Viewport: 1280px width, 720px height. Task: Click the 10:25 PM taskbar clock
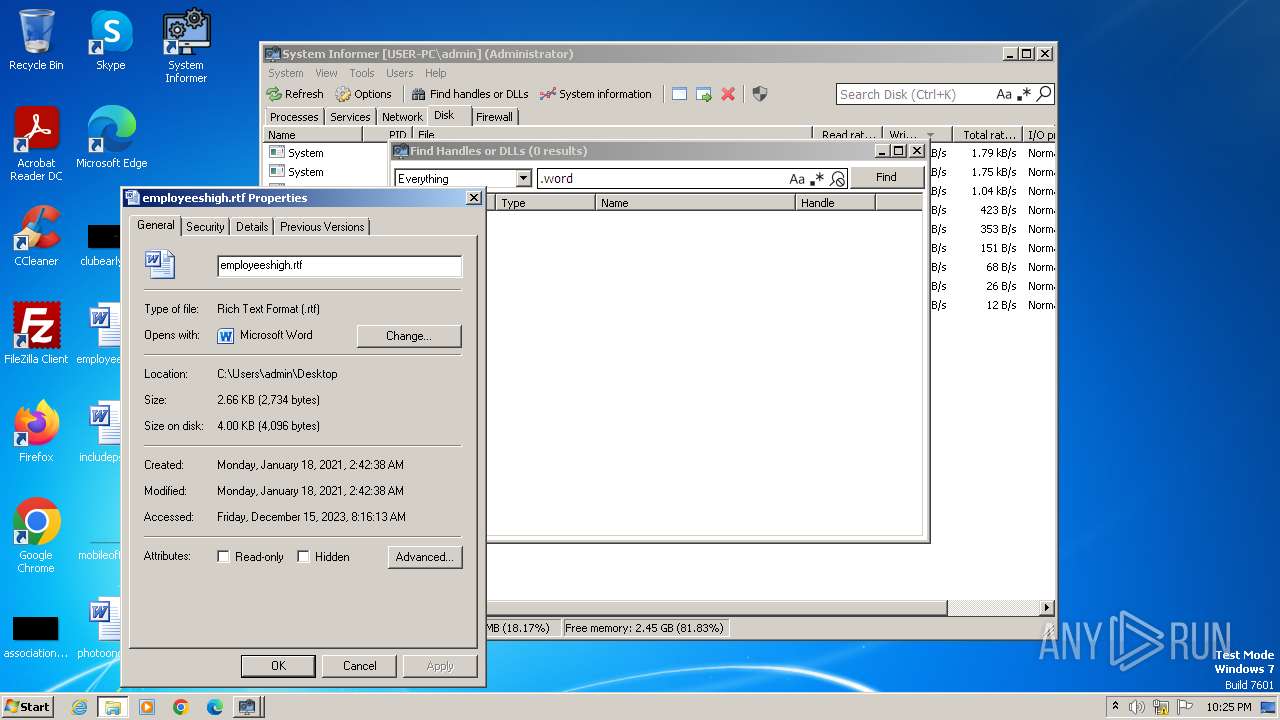click(1229, 707)
